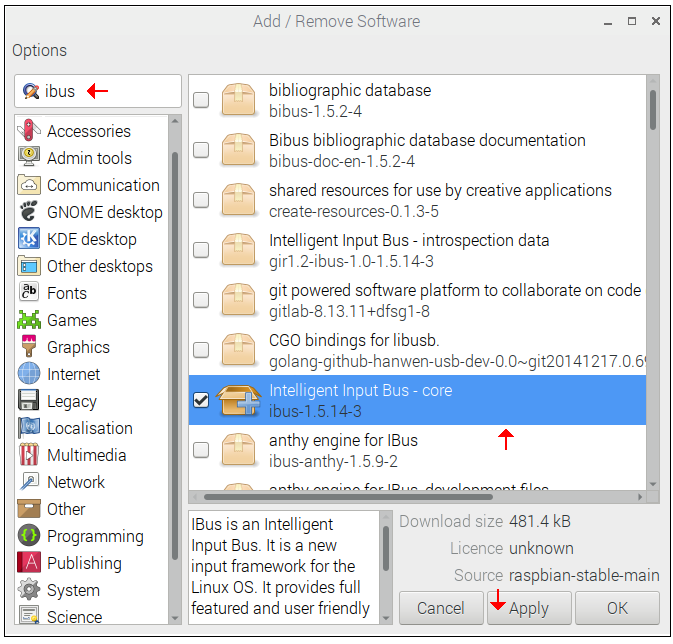Click the KDE desktop icon
This screenshot has width=673, height=644.
pyautogui.click(x=29, y=239)
